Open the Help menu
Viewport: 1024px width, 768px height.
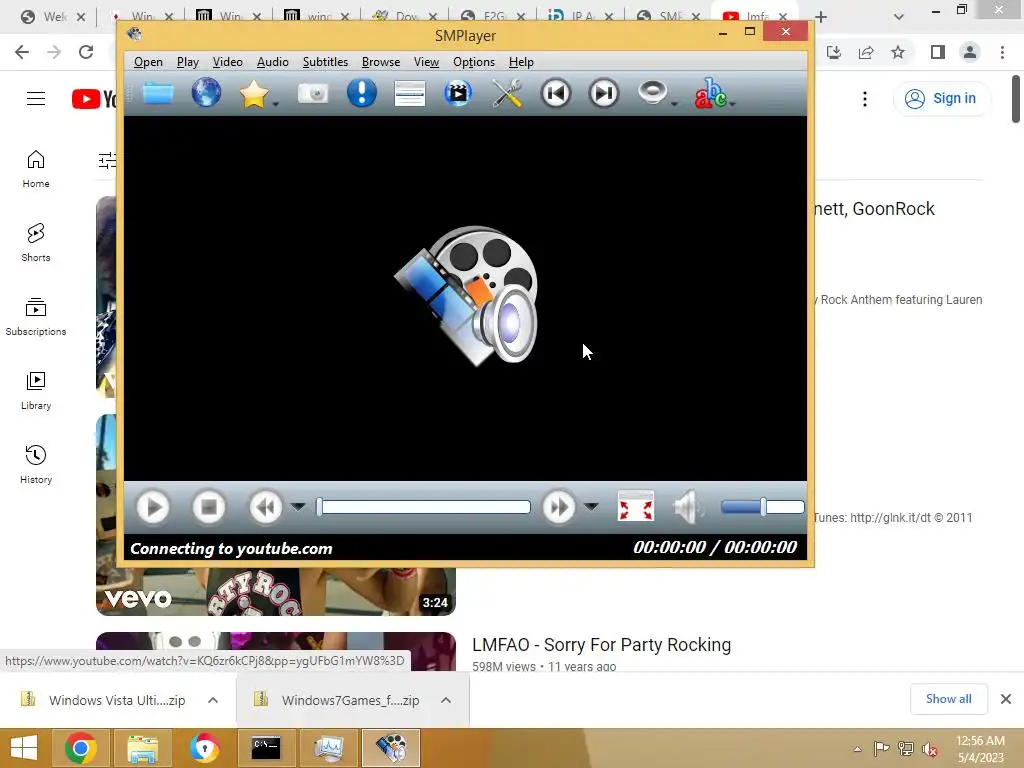pyautogui.click(x=521, y=62)
